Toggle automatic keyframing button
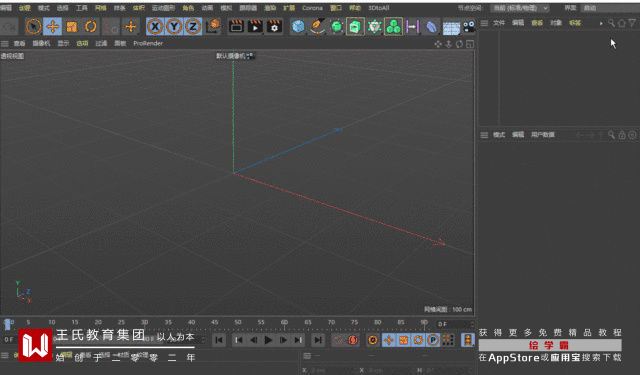The image size is (640, 375). [x=353, y=339]
